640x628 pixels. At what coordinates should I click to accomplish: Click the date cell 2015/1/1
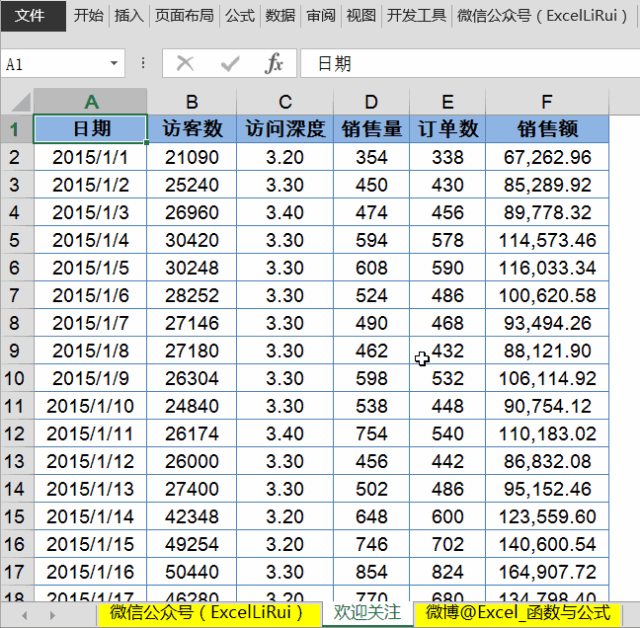90,157
